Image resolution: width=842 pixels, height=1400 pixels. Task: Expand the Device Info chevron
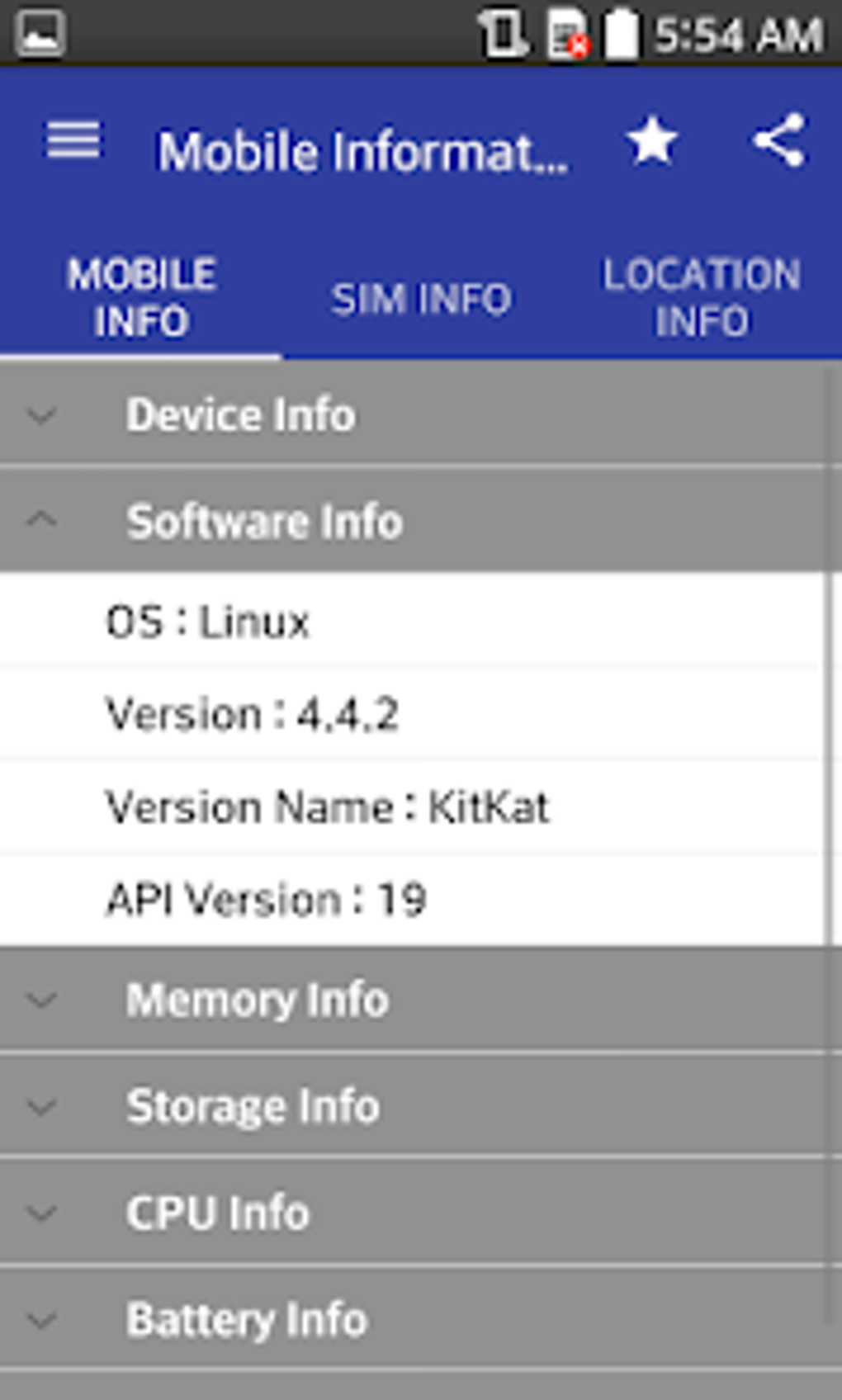41,414
